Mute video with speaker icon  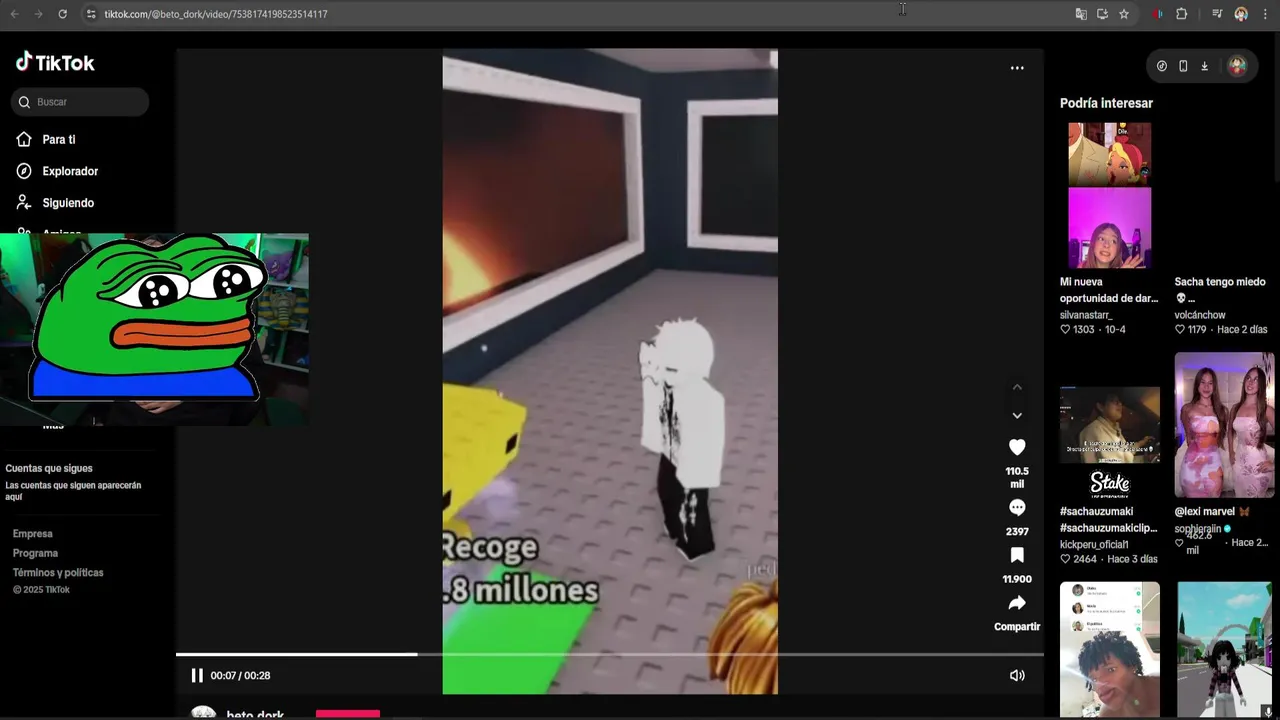point(1017,675)
